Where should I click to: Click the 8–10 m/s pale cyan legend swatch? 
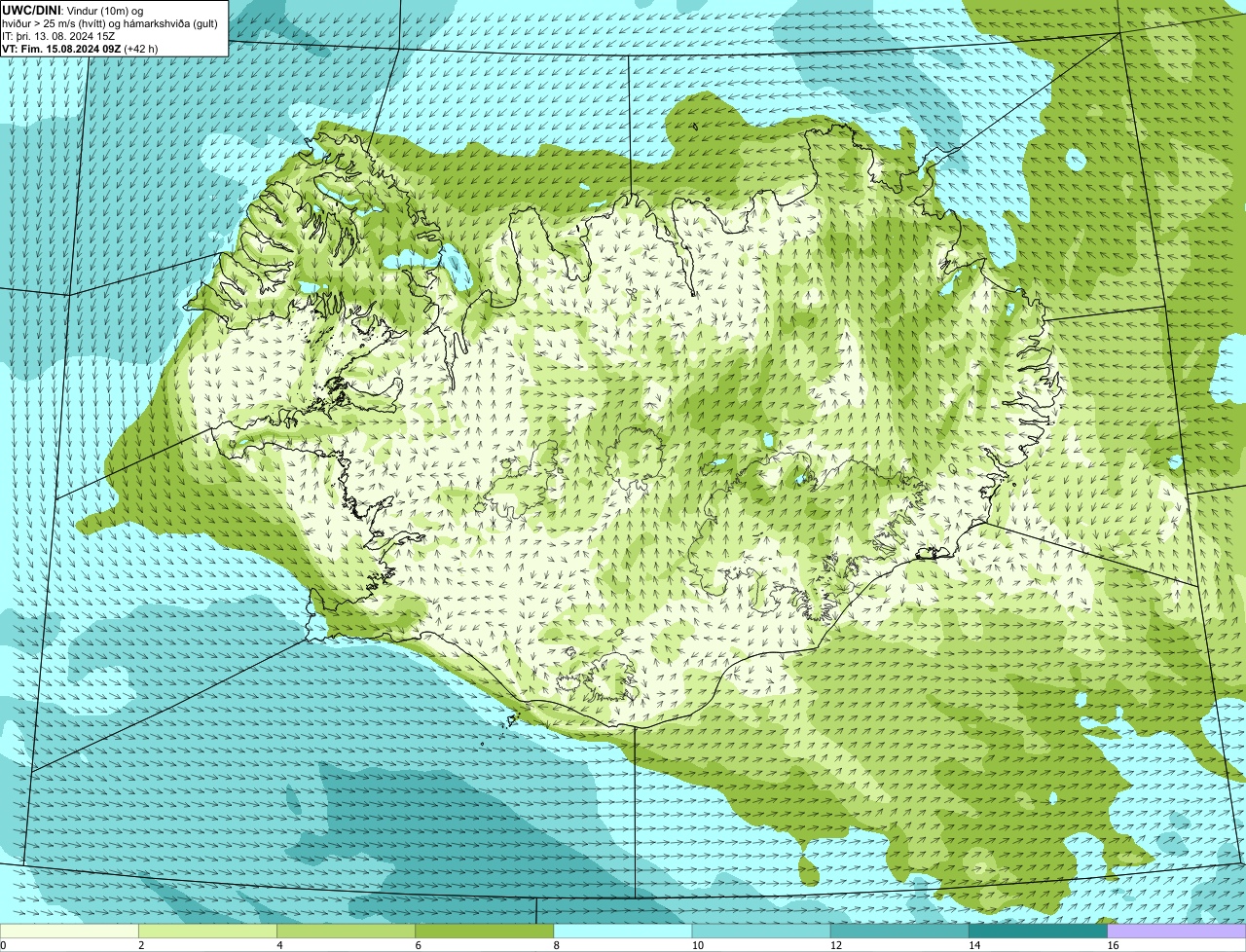pos(623,931)
